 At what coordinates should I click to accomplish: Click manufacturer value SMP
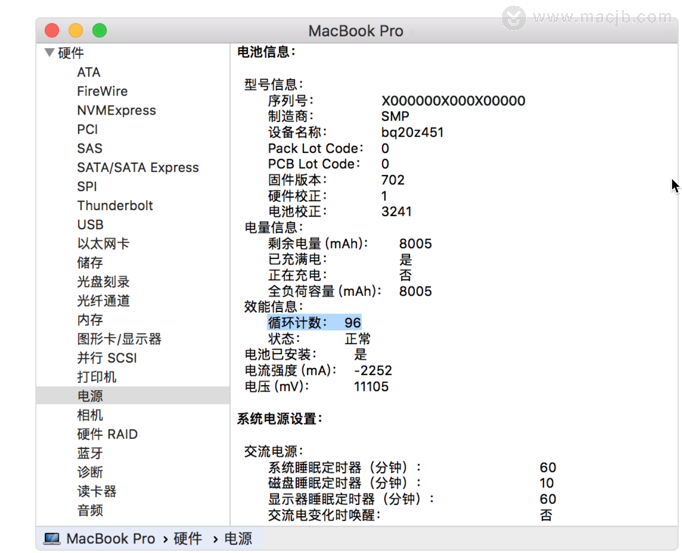tap(395, 117)
